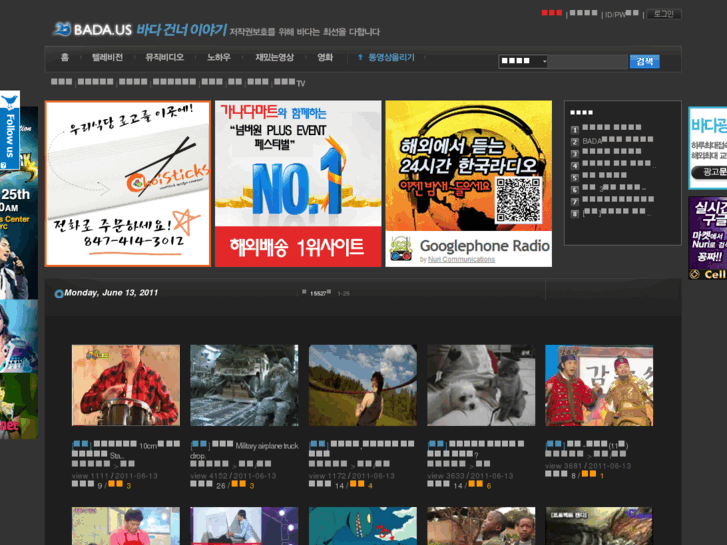Click the blue circle icon beside Monday date

coord(58,294)
